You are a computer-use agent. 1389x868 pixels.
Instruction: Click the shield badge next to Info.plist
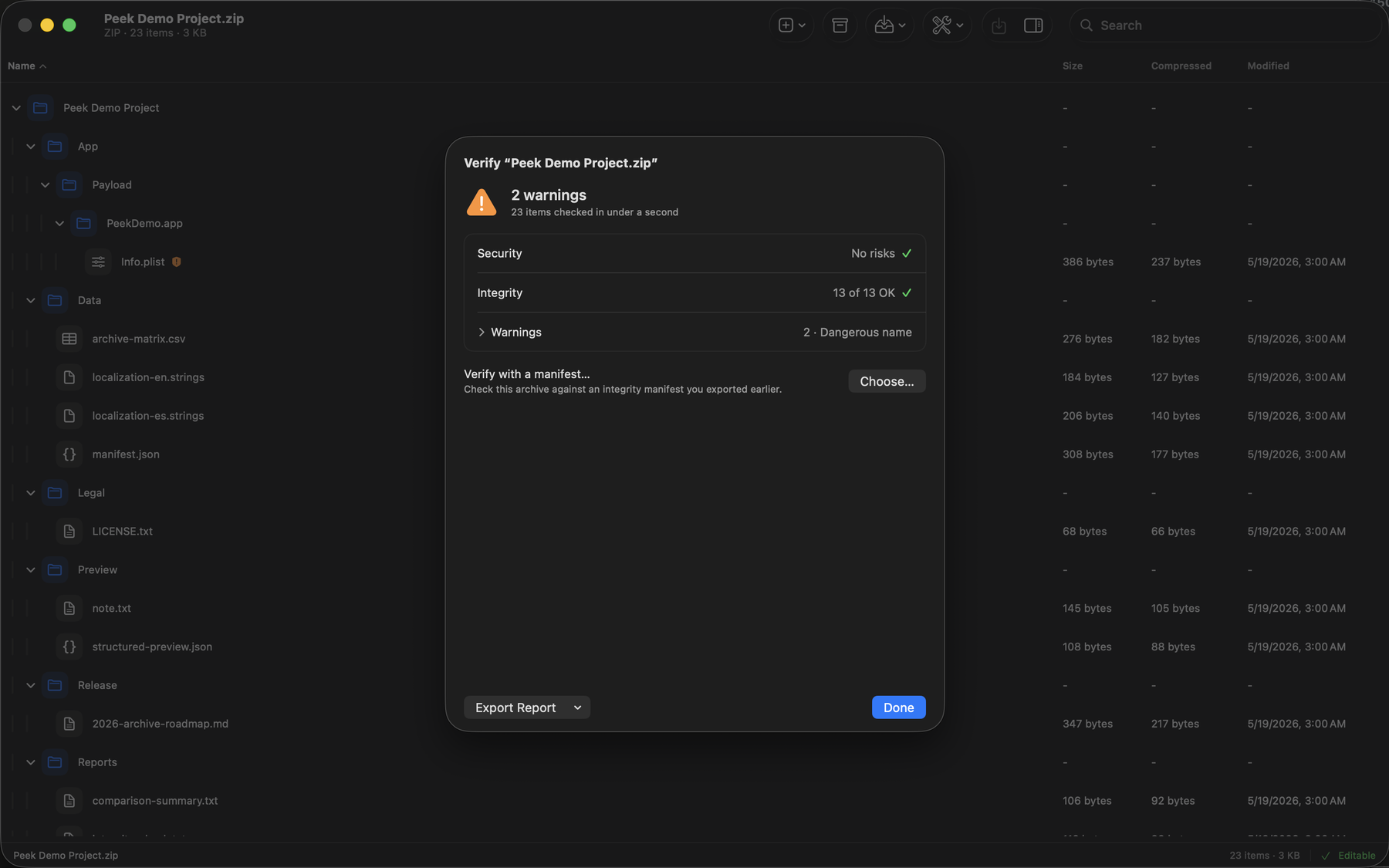coord(177,262)
